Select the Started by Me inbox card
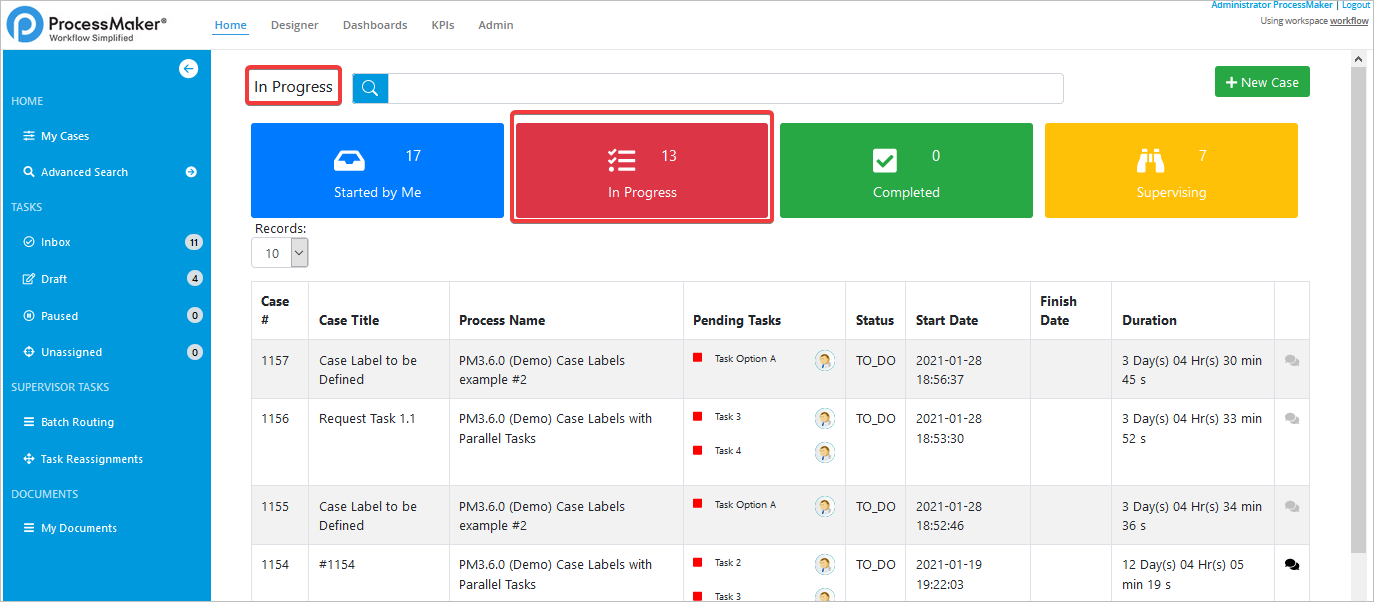1374x602 pixels. click(377, 170)
